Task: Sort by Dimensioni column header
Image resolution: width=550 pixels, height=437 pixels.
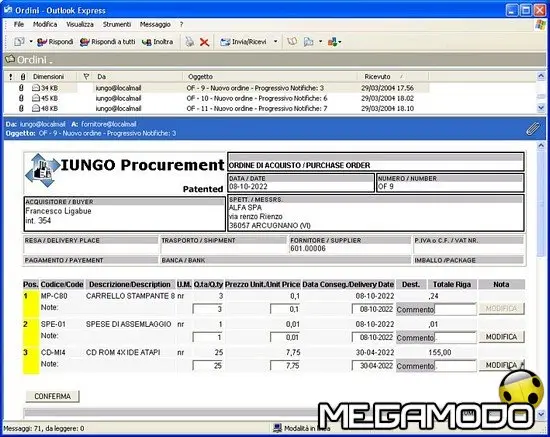Action: 48,76
